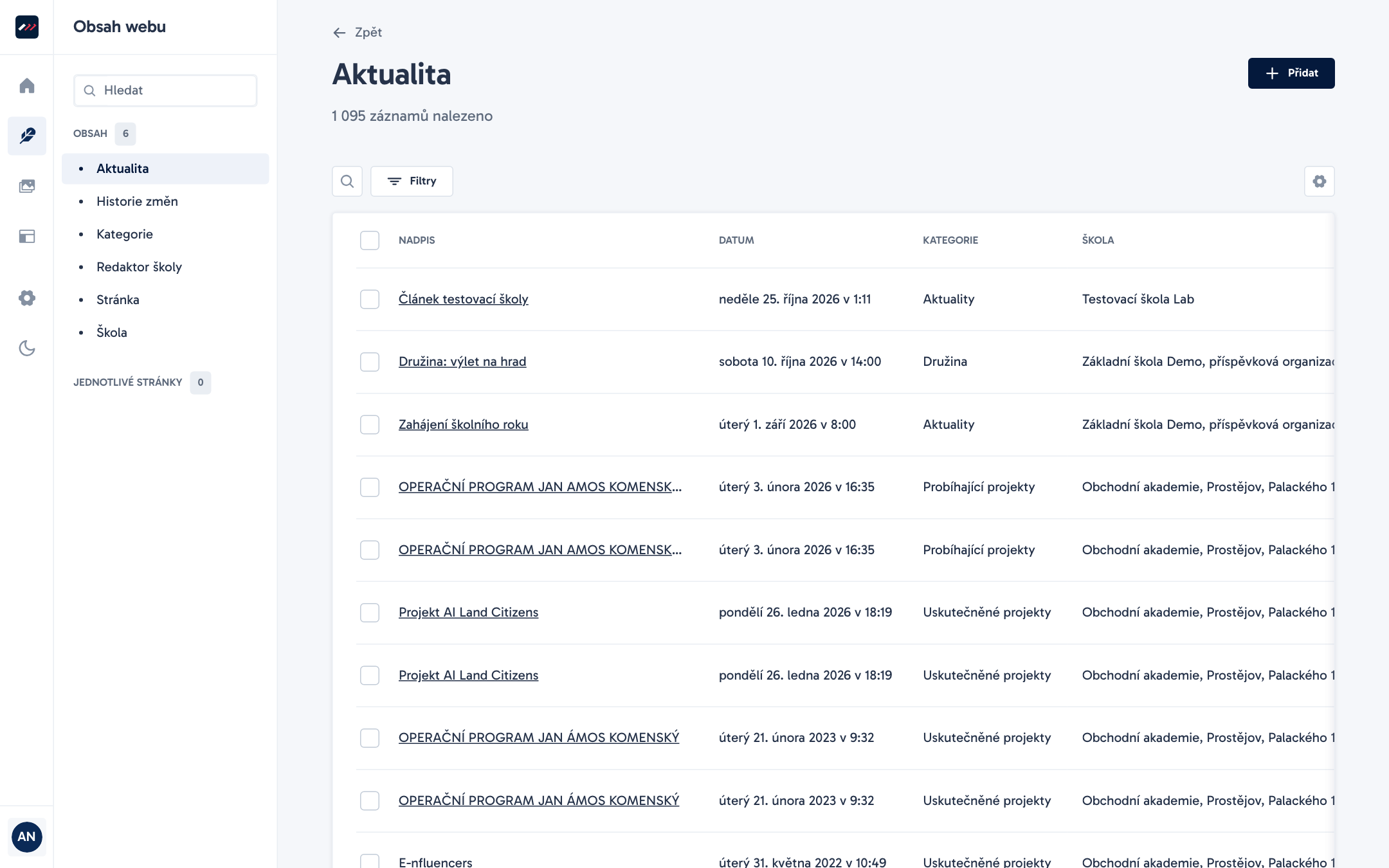Image resolution: width=1389 pixels, height=868 pixels.
Task: Open the Zahájení školního roku entry
Action: pyautogui.click(x=463, y=424)
